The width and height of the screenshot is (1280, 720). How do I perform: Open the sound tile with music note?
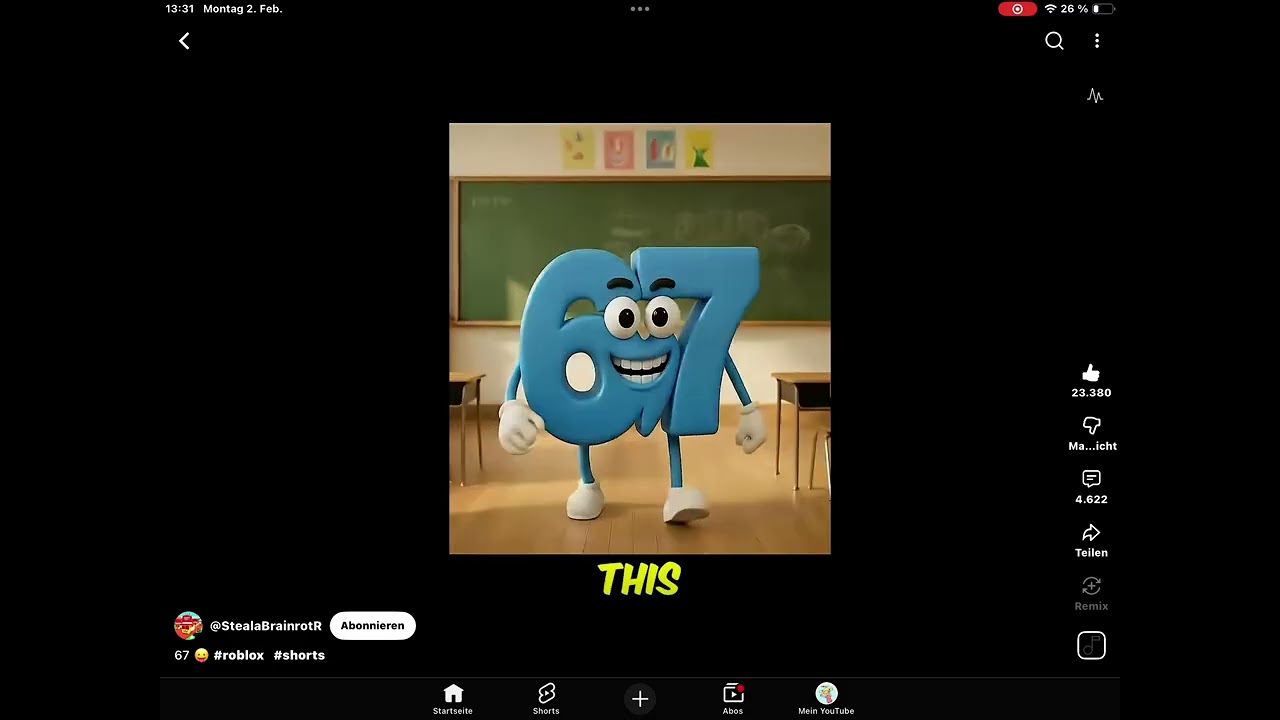click(1091, 646)
